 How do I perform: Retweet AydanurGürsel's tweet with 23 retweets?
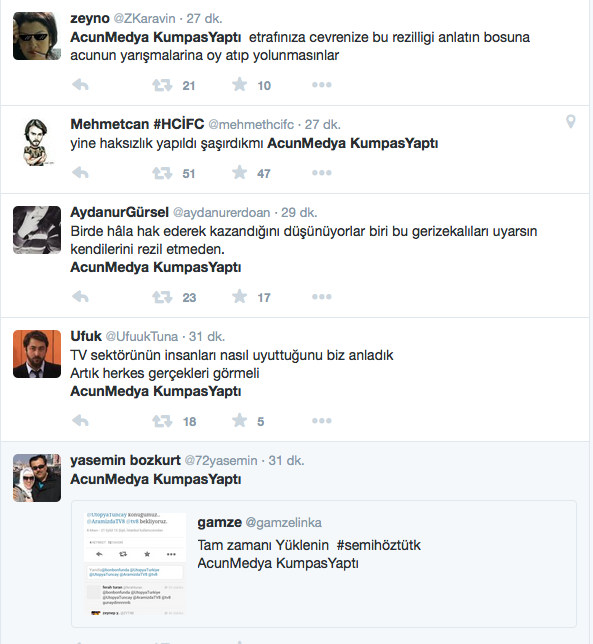(162, 297)
